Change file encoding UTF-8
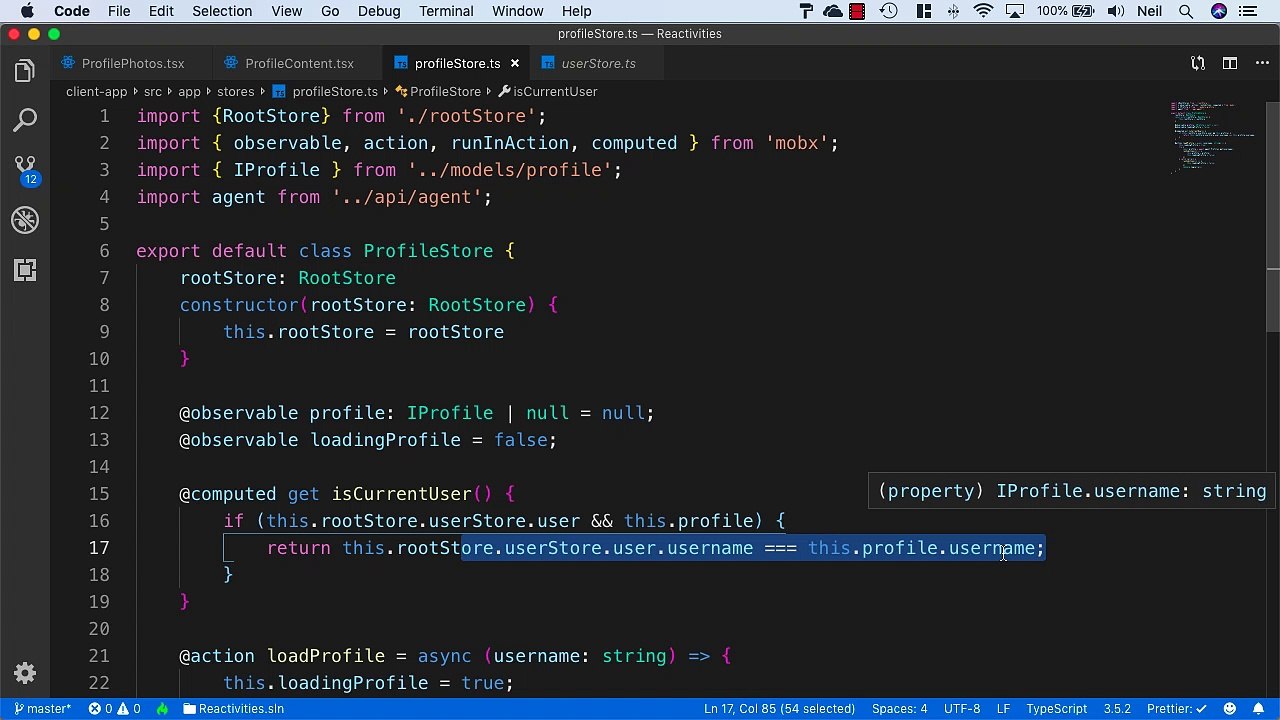Image resolution: width=1280 pixels, height=720 pixels. coord(962,708)
